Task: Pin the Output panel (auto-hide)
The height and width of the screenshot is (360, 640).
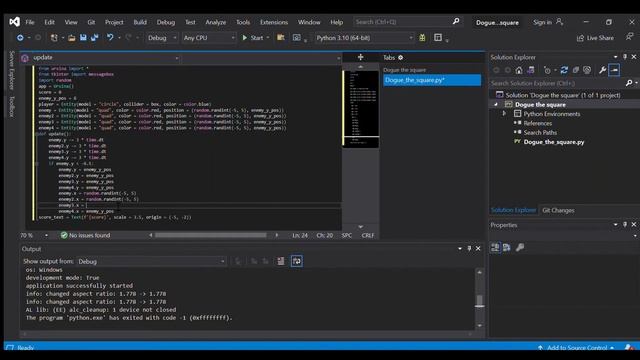Action: point(469,249)
